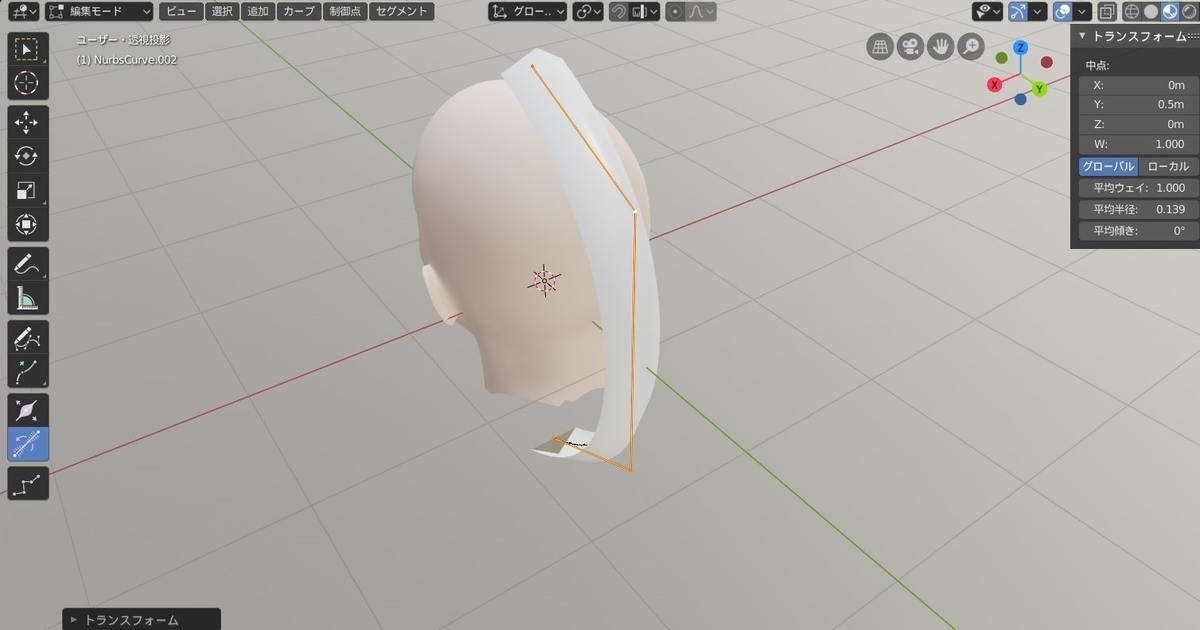The height and width of the screenshot is (630, 1200).
Task: Toggle snapping magnet
Action: pyautogui.click(x=619, y=12)
